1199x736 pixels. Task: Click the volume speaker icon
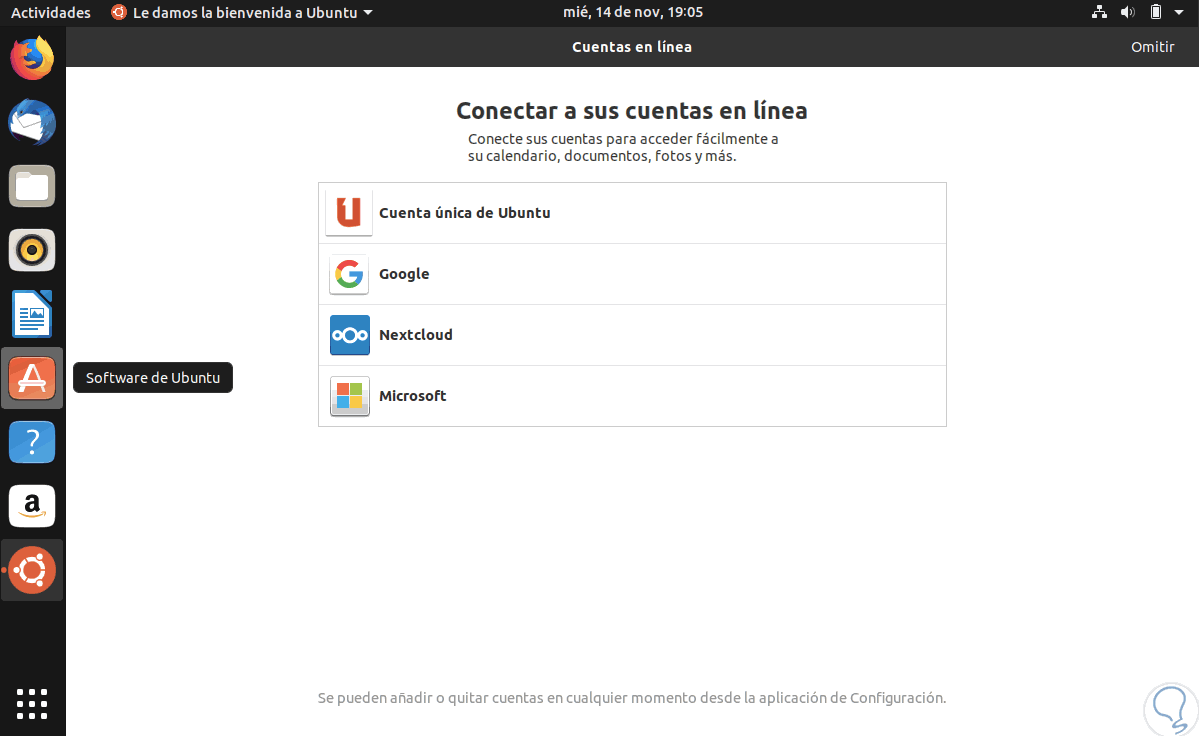(x=1128, y=12)
